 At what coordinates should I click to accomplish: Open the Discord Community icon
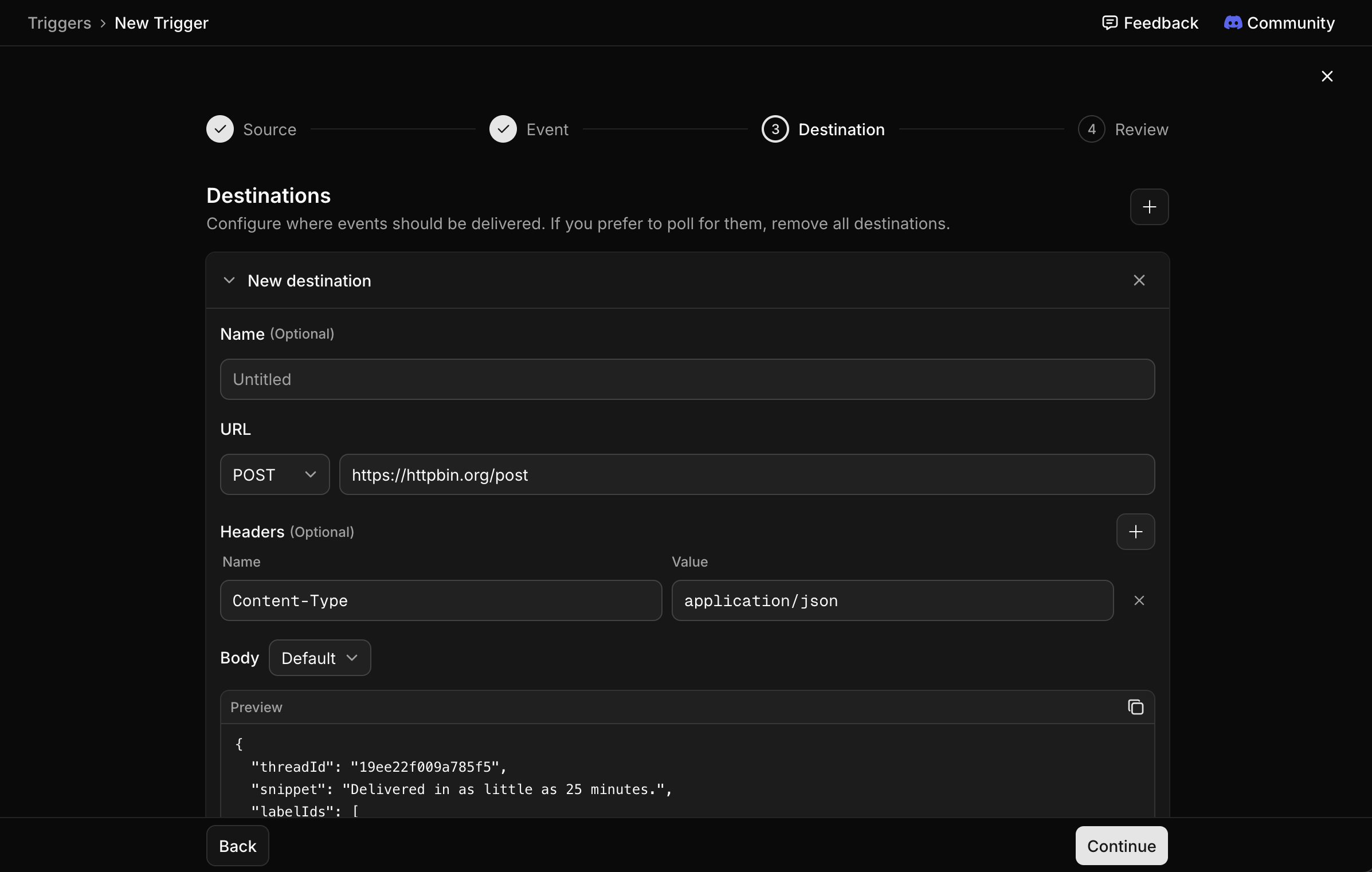point(1233,23)
